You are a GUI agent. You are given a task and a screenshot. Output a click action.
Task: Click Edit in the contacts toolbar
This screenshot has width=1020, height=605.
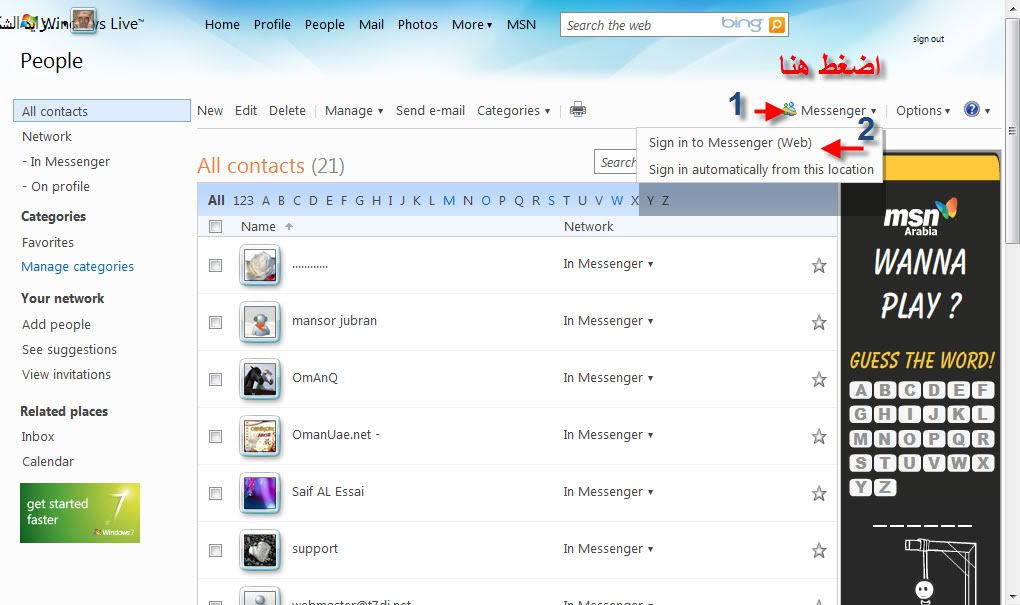(x=246, y=111)
